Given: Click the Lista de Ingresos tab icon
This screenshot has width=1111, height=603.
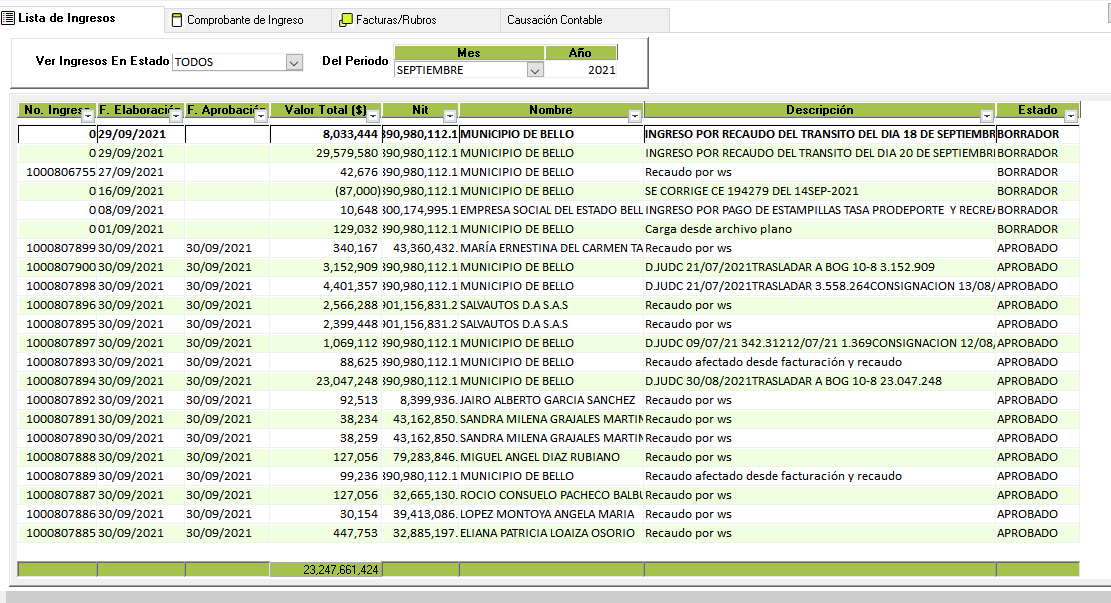Looking at the screenshot, I should point(8,18).
